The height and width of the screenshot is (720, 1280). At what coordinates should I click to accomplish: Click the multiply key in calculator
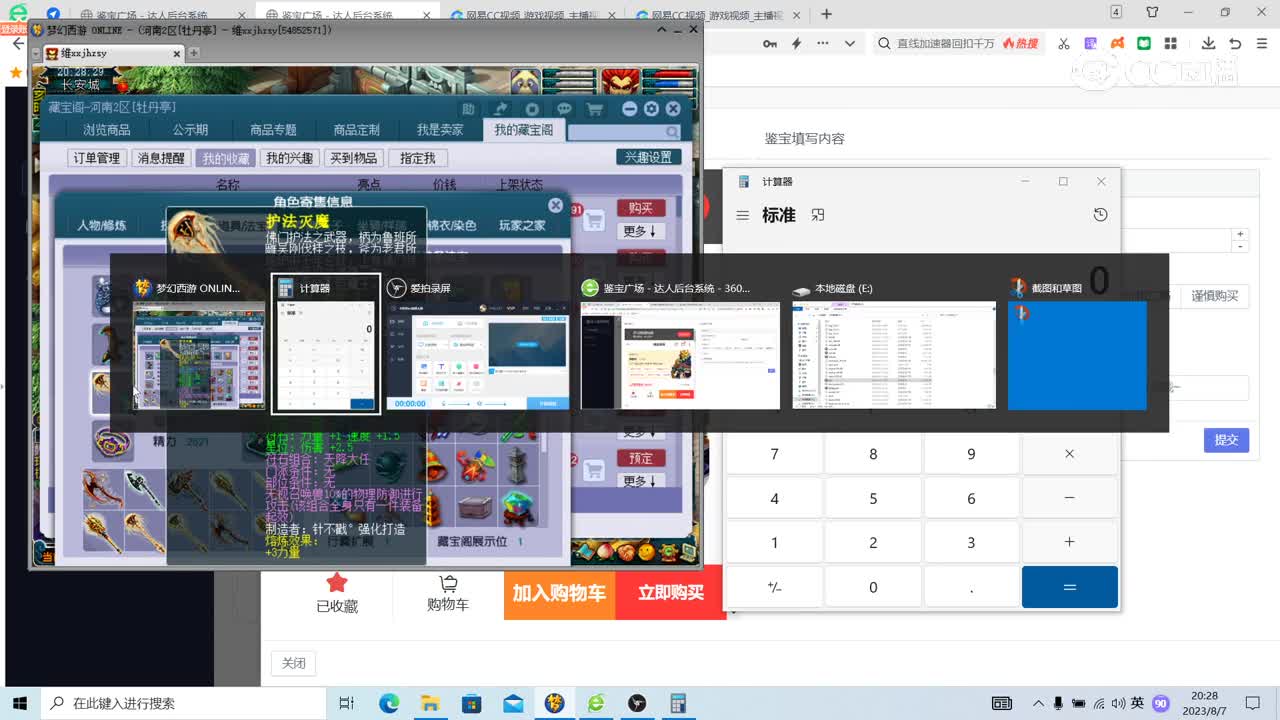1069,454
